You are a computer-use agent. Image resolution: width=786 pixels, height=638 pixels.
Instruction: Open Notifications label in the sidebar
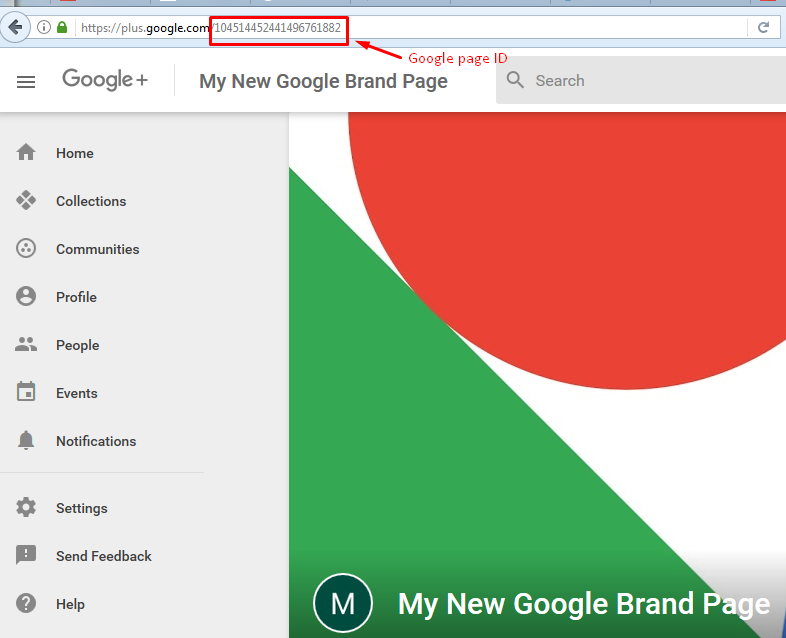coord(96,441)
